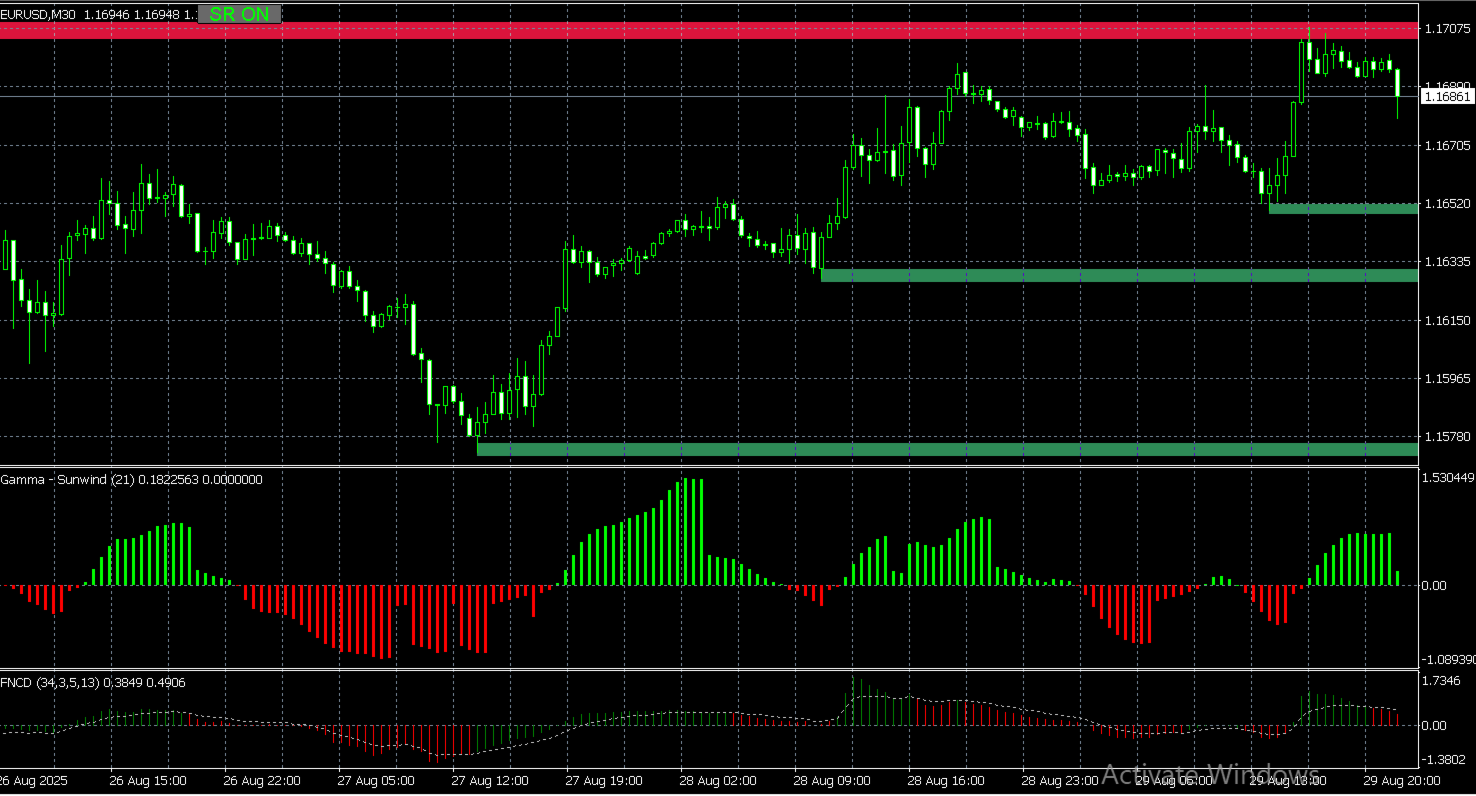Select the 26 Aug 2025 time axis label

pos(34,780)
